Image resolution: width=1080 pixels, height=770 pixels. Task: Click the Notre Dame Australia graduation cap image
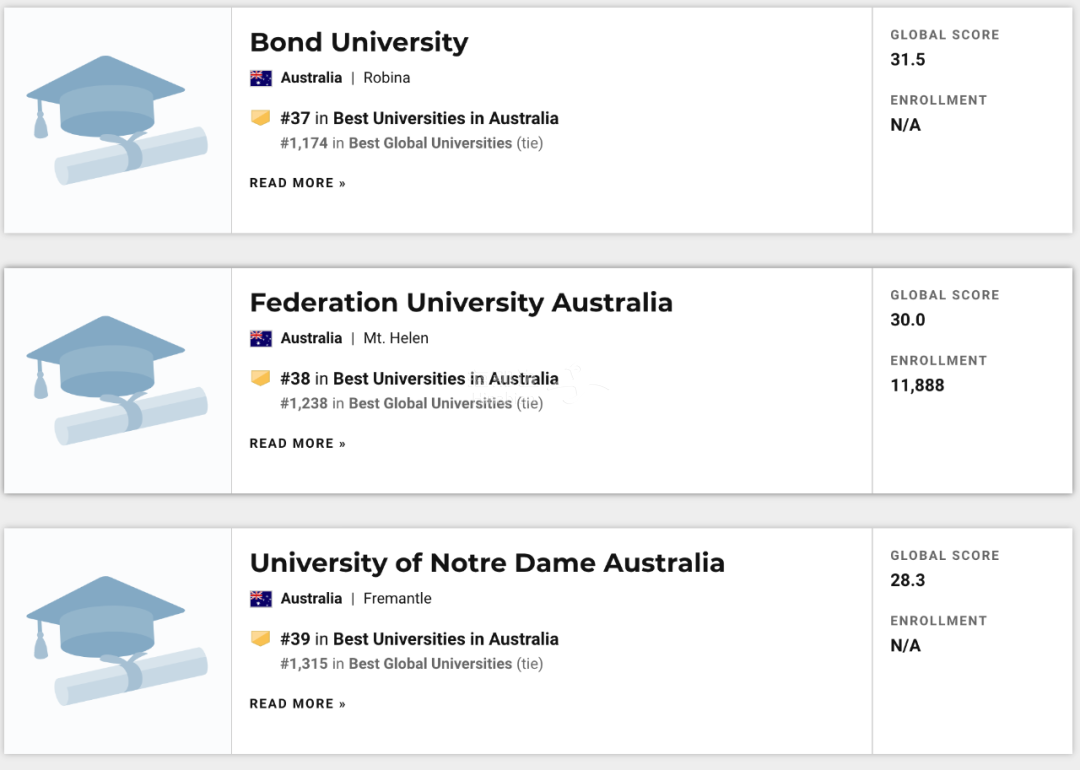117,641
